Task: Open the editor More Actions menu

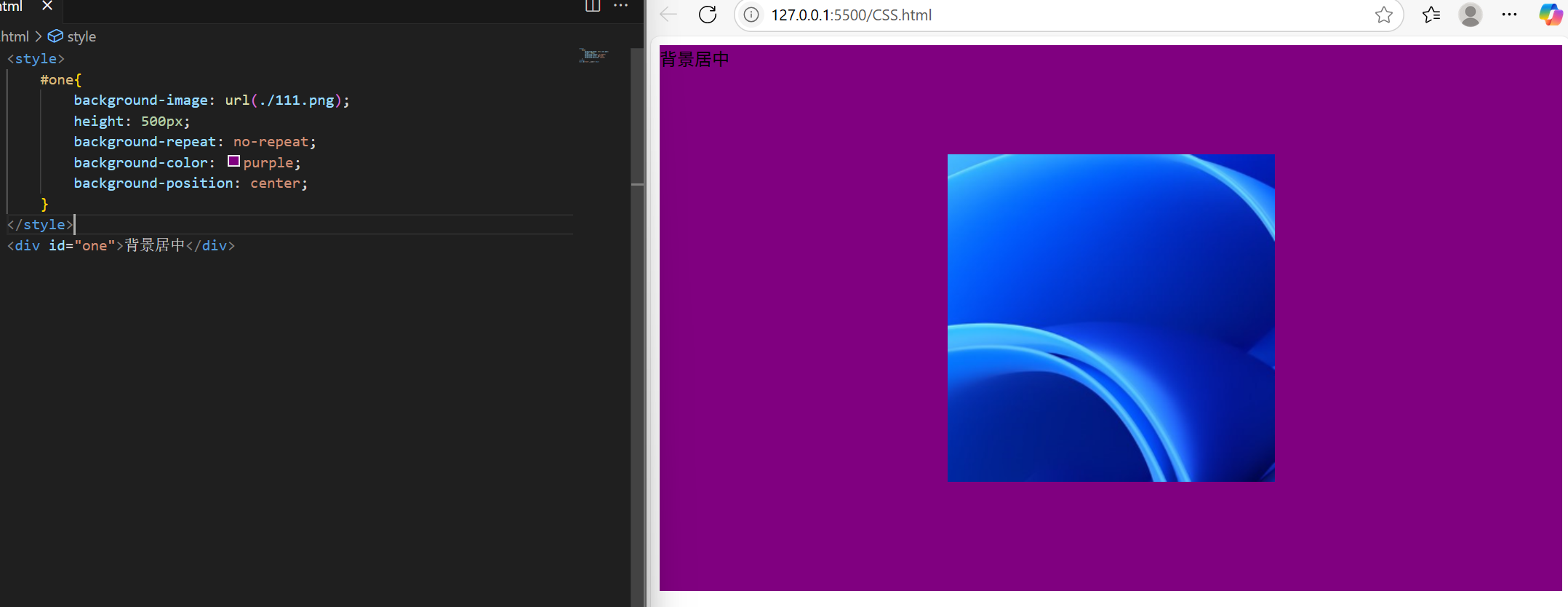Action: point(620,6)
